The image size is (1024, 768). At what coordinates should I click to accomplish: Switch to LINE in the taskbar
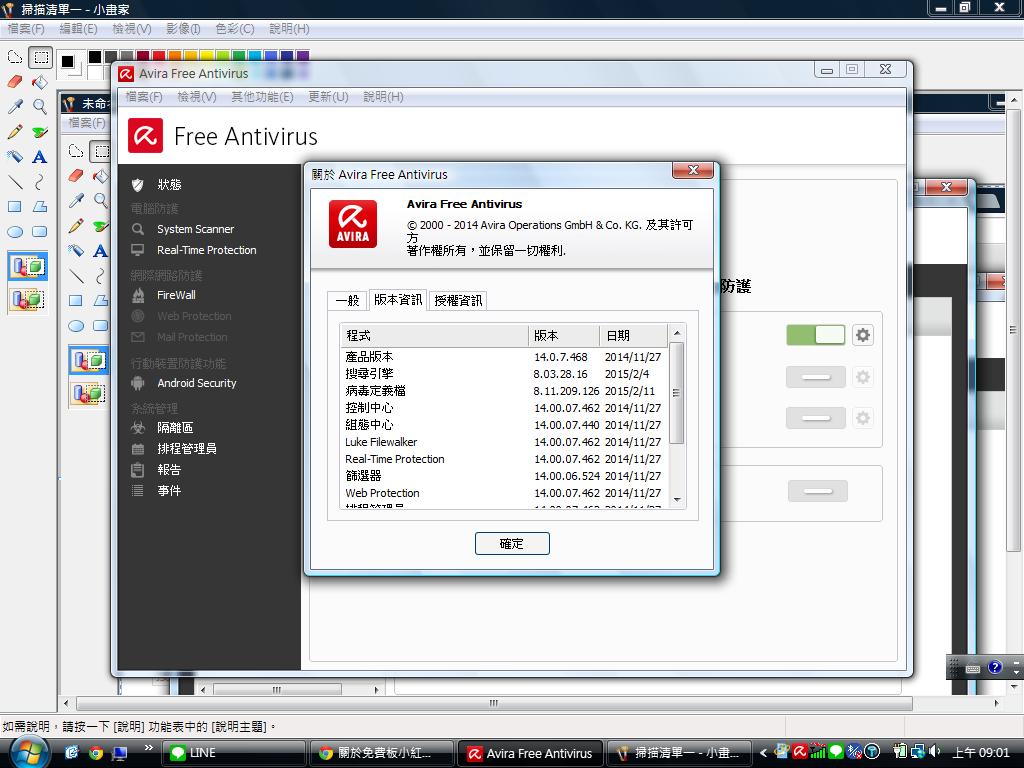[x=234, y=753]
